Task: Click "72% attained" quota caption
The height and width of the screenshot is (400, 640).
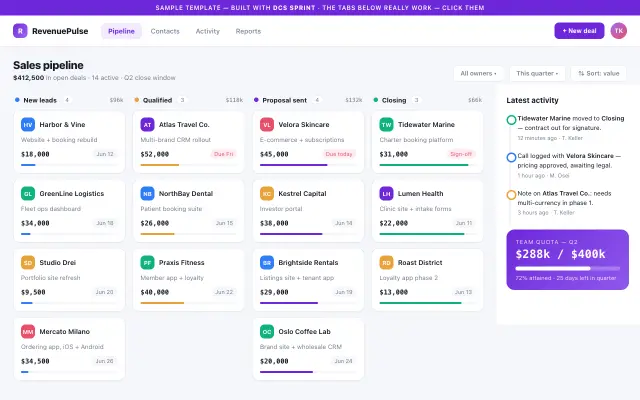Action: (x=533, y=278)
